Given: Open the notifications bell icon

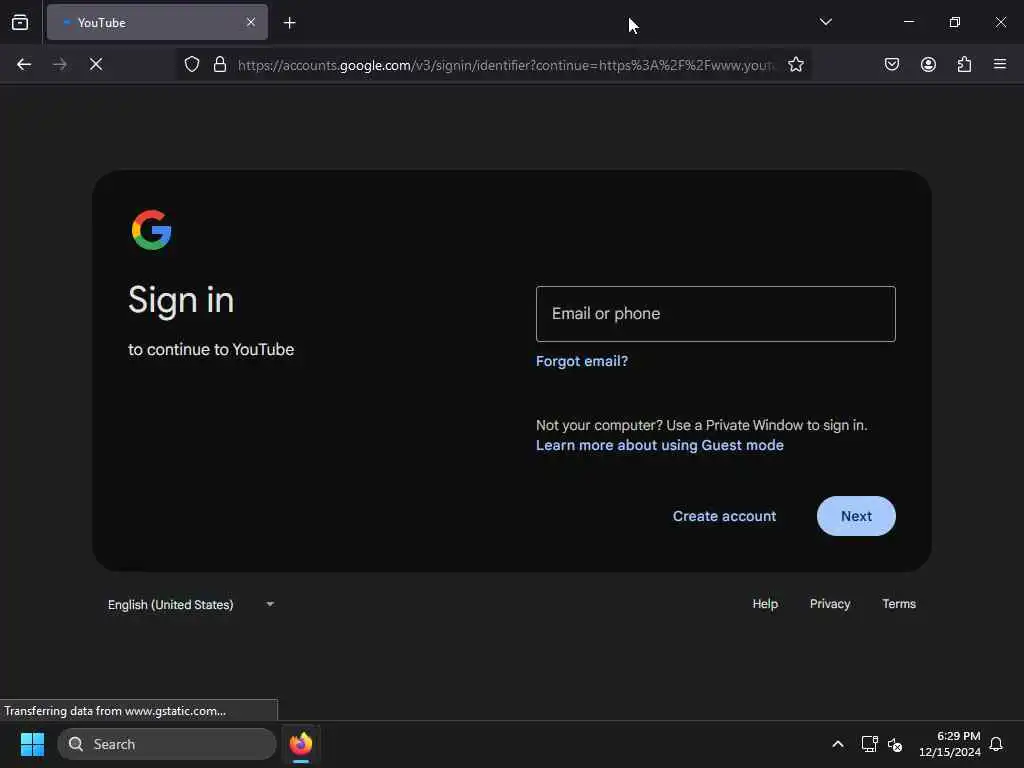Looking at the screenshot, I should 996,744.
